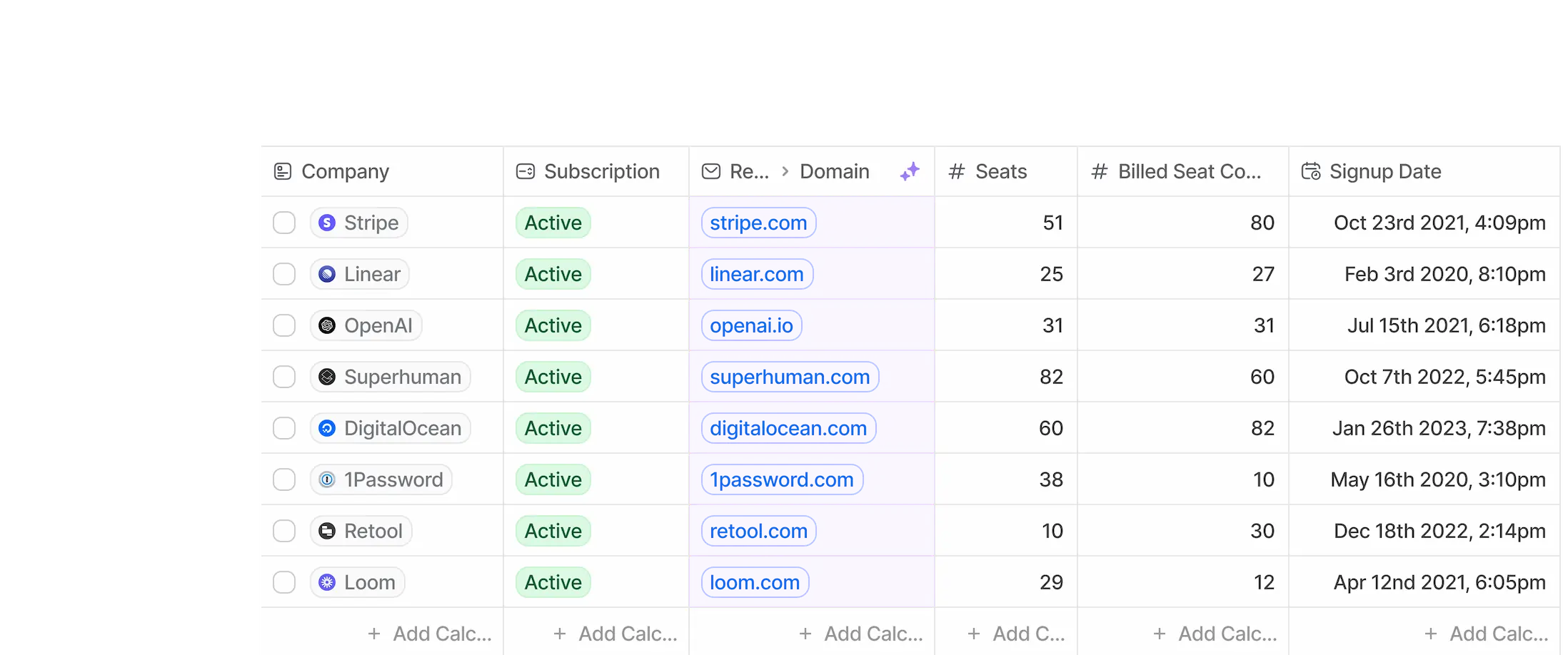Click the Subscription column type icon

[x=526, y=171]
